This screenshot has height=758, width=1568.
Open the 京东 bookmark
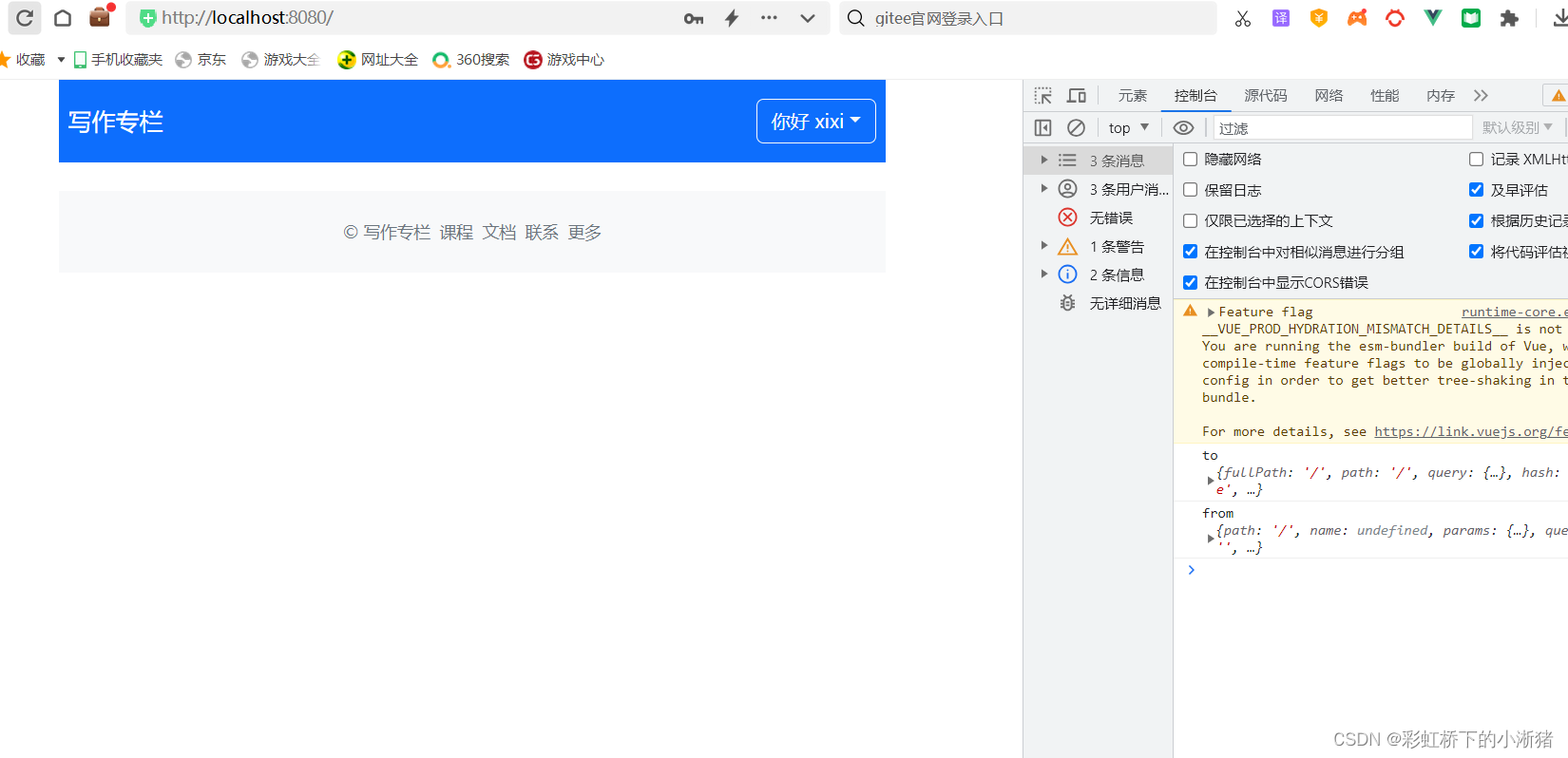click(x=201, y=60)
